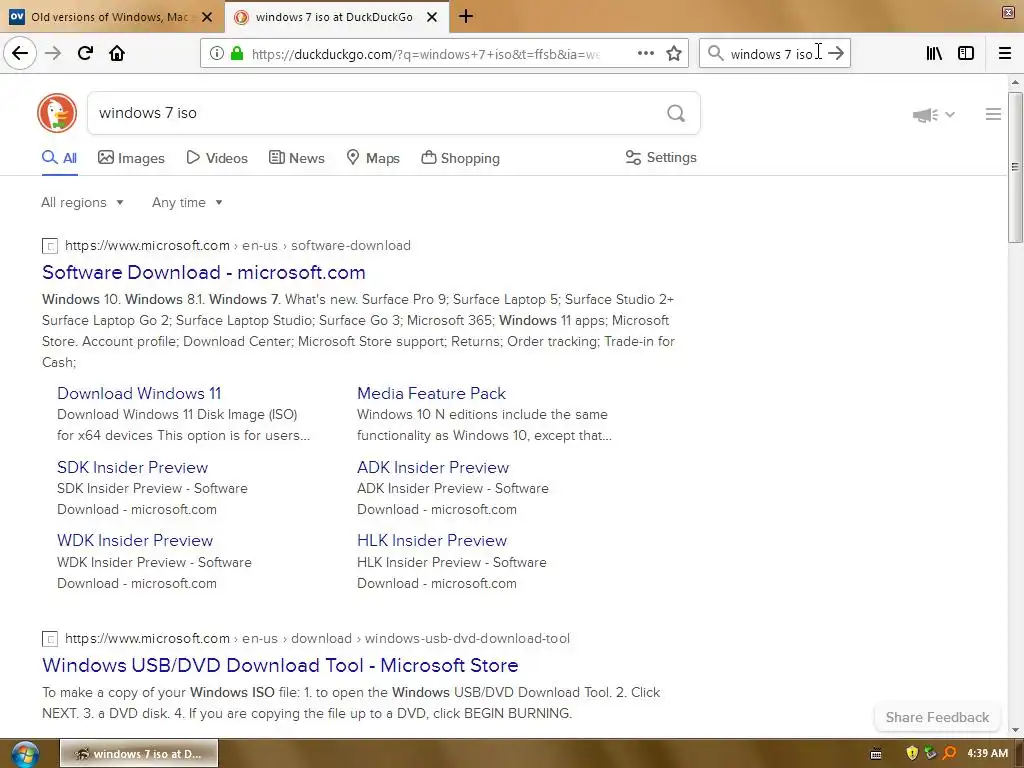Expand the All regions filter

tap(82, 202)
